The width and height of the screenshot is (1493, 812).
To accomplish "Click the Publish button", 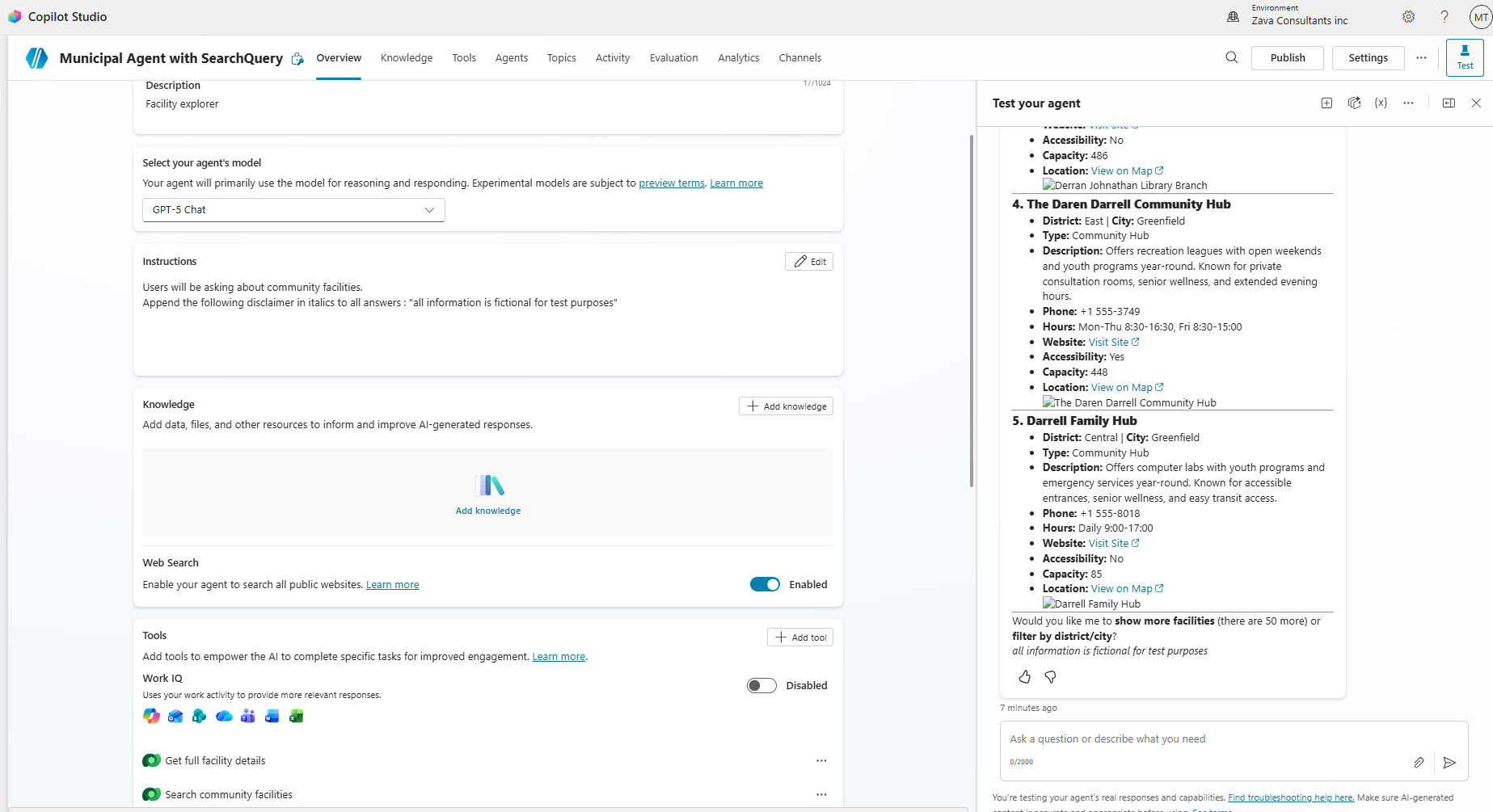I will pyautogui.click(x=1287, y=58).
